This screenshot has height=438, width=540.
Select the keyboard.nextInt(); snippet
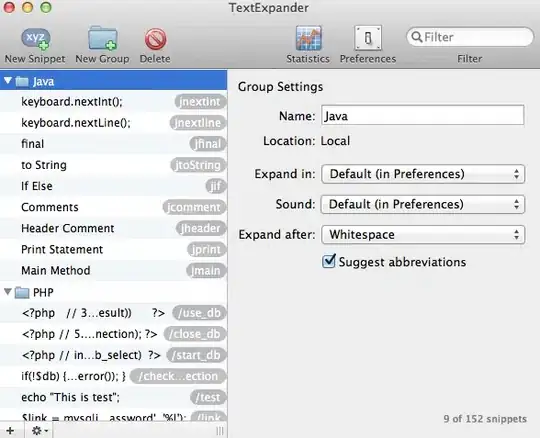114,102
